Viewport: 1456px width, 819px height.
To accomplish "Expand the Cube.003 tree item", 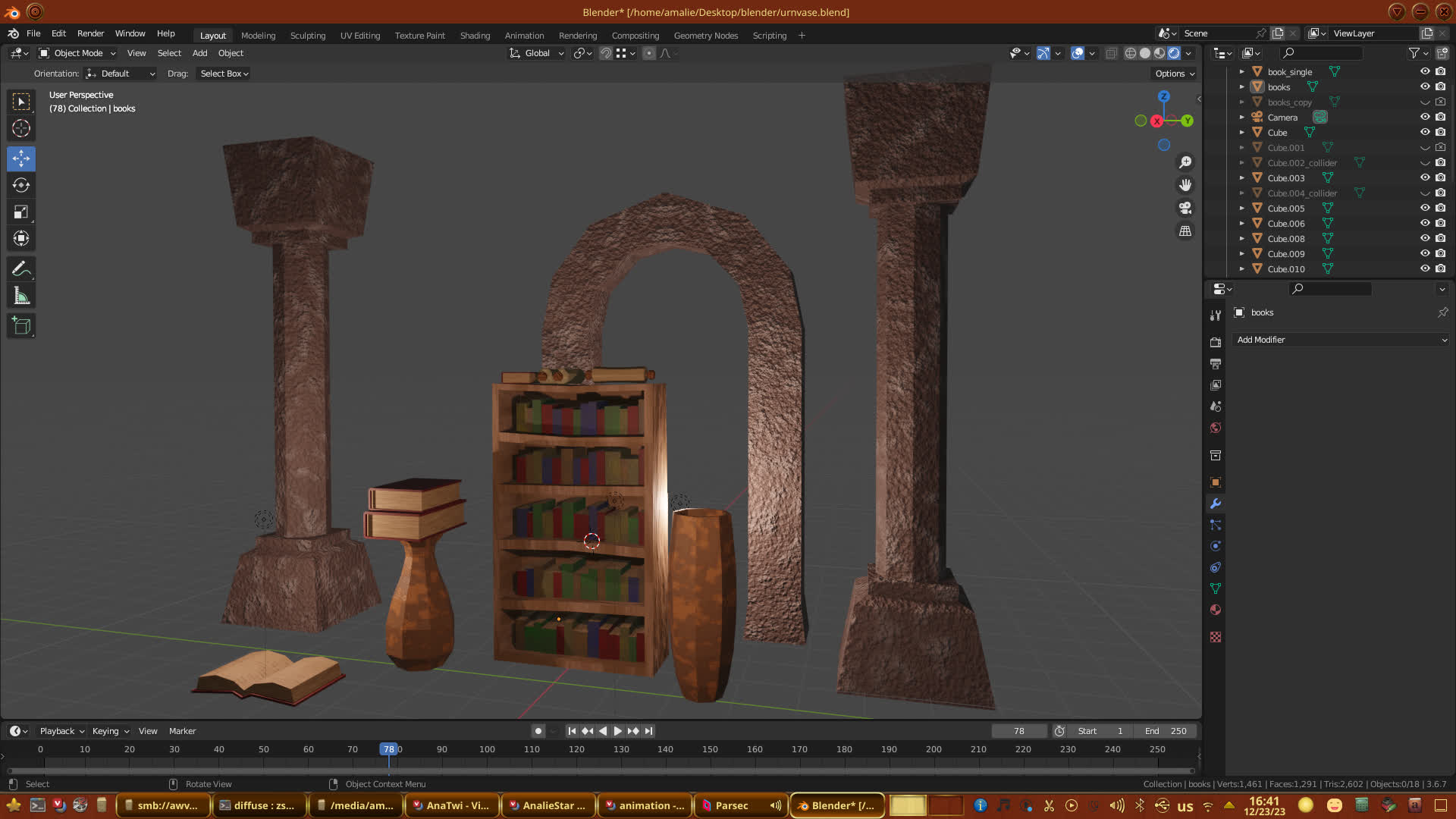I will 1241,177.
